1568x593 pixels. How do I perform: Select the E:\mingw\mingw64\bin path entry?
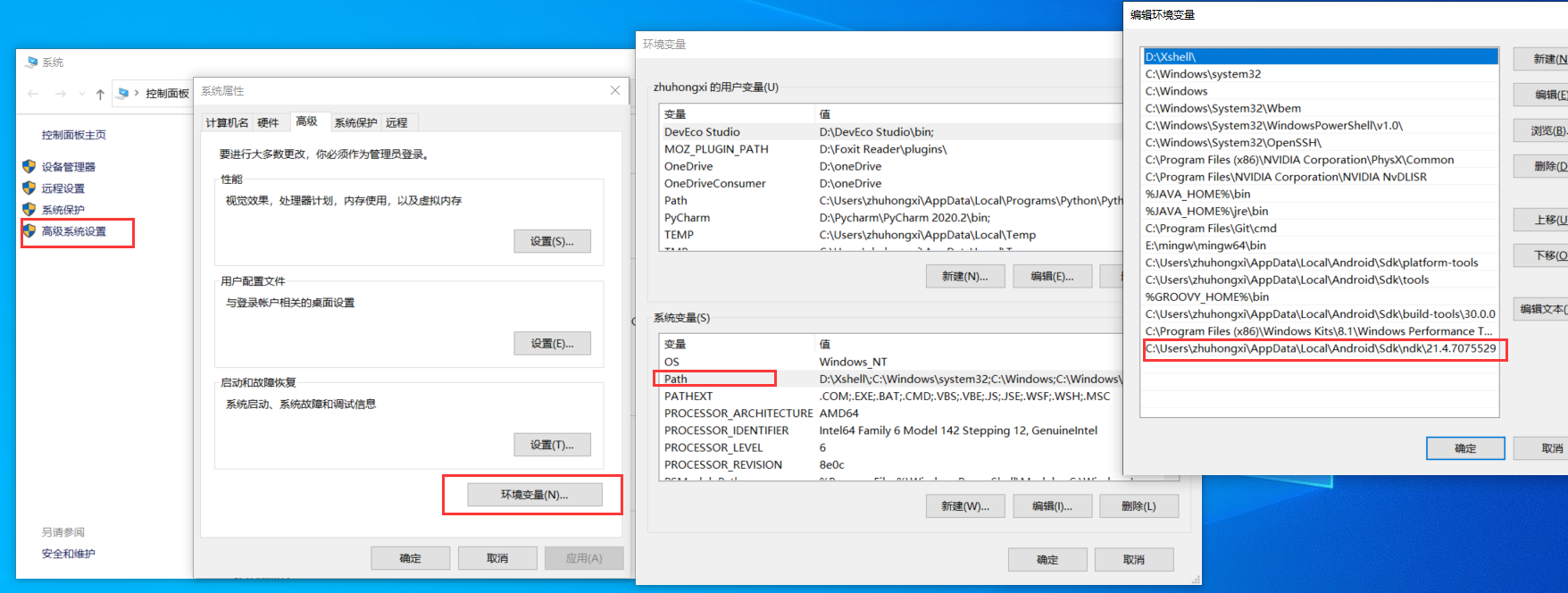pos(1320,246)
